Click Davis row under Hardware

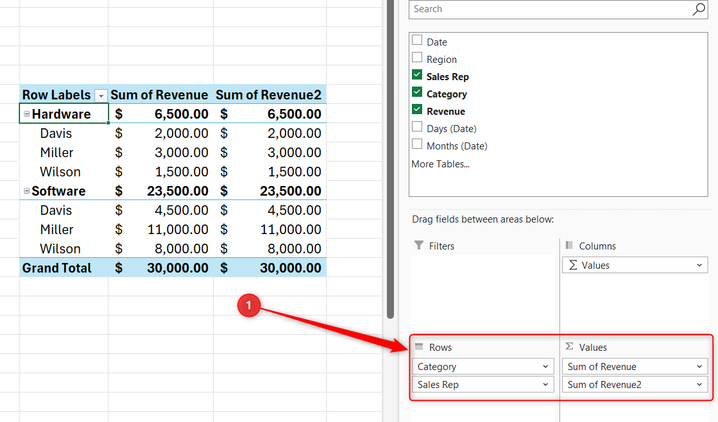(56, 133)
